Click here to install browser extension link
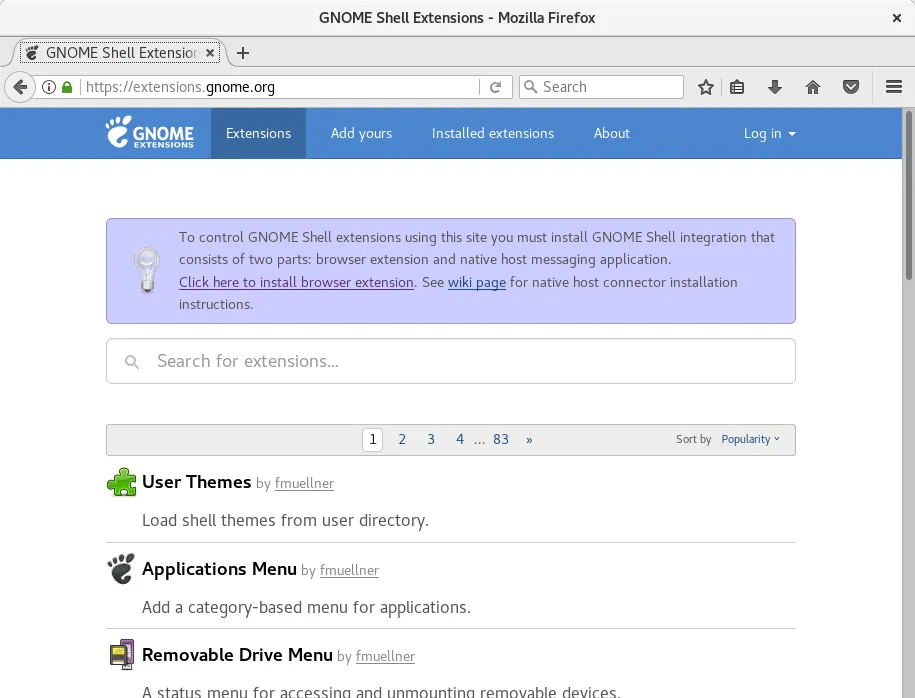915x698 pixels. (296, 282)
